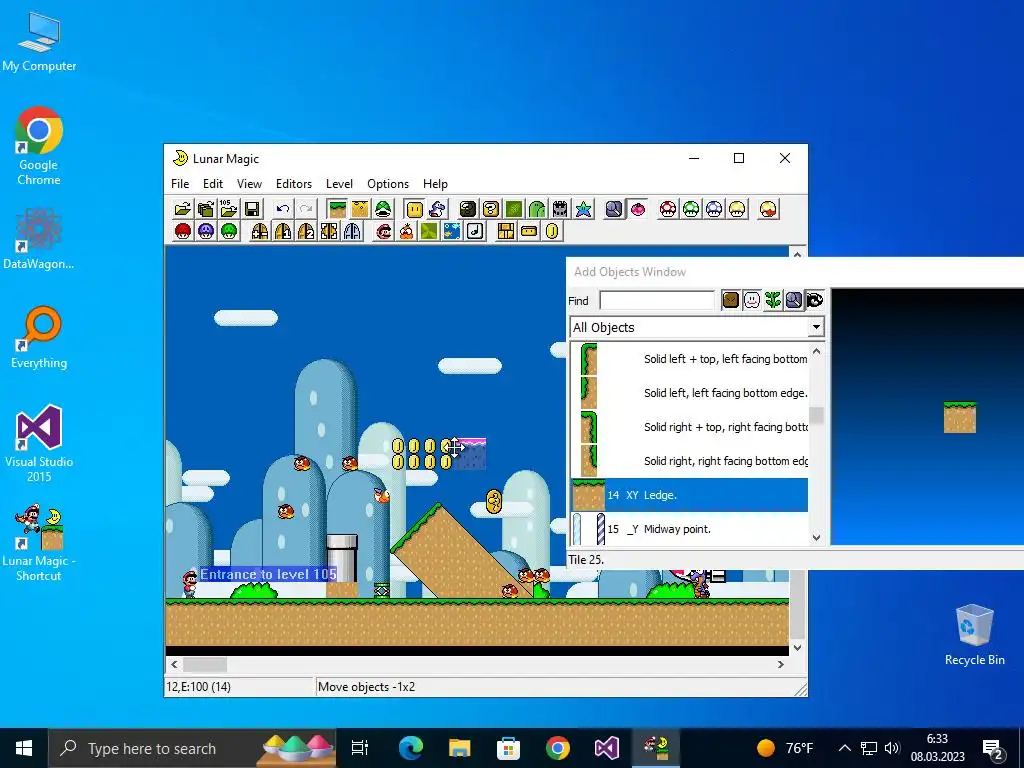This screenshot has width=1024, height=768.
Task: Click the object list scroll down arrow
Action: coord(816,537)
